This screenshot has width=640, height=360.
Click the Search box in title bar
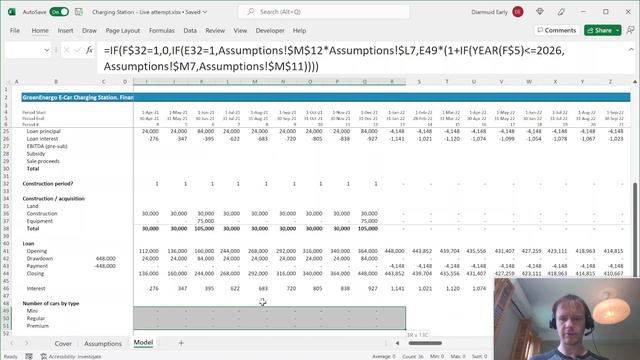pyautogui.click(x=324, y=12)
